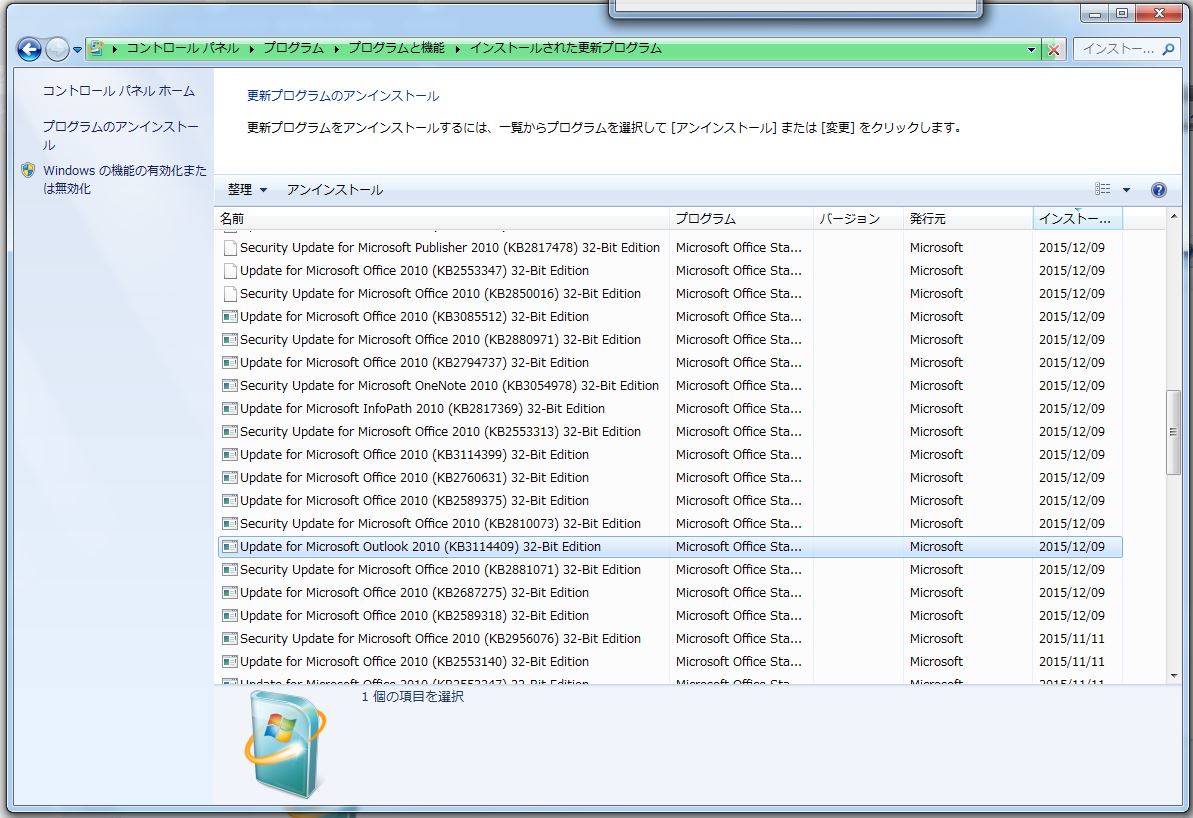1193x818 pixels.
Task: Click the Windows update box thumbnail
Action: tap(285, 745)
